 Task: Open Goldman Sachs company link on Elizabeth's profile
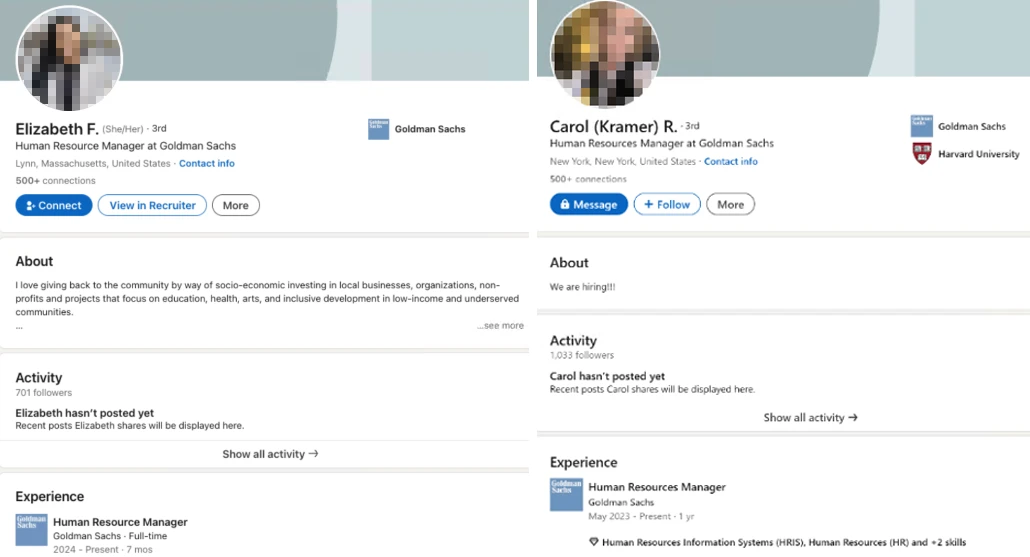coord(430,129)
